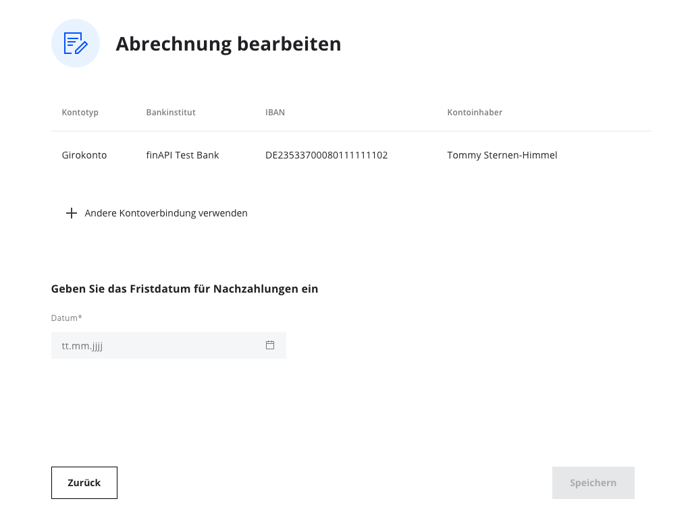Click the 'Datum*' field label
Screen dimensions: 688x530
point(66,318)
